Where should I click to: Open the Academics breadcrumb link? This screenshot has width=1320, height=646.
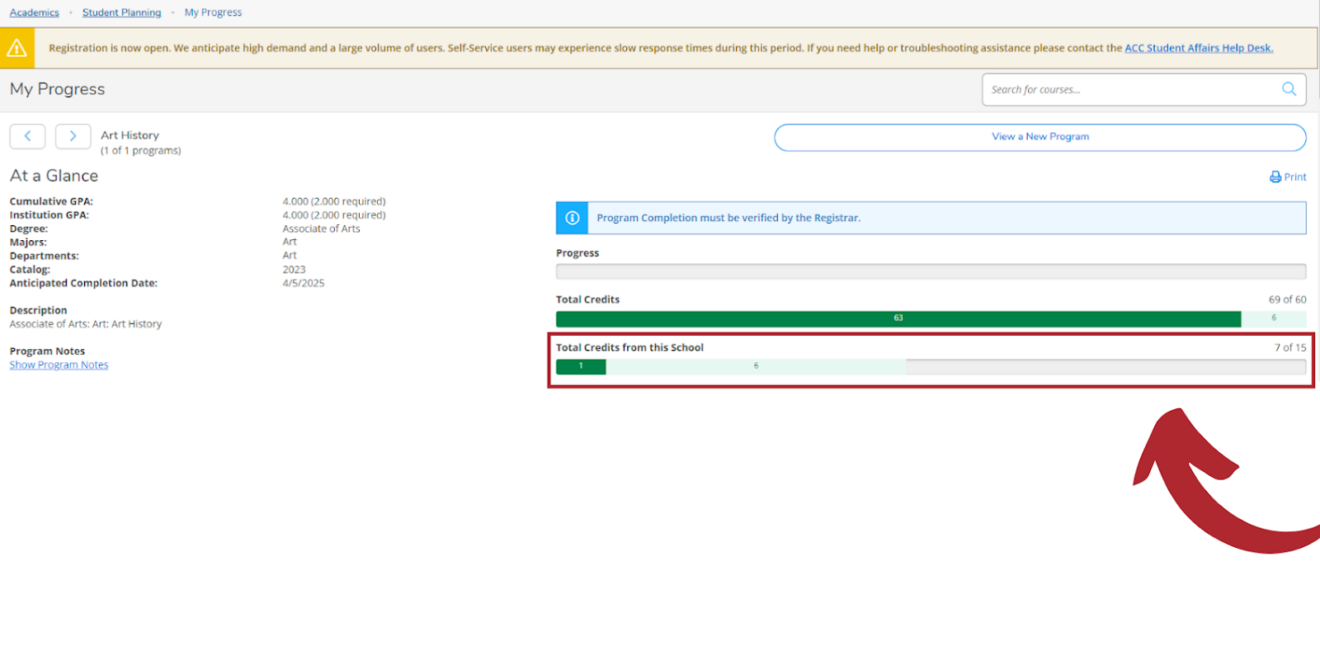click(x=34, y=13)
